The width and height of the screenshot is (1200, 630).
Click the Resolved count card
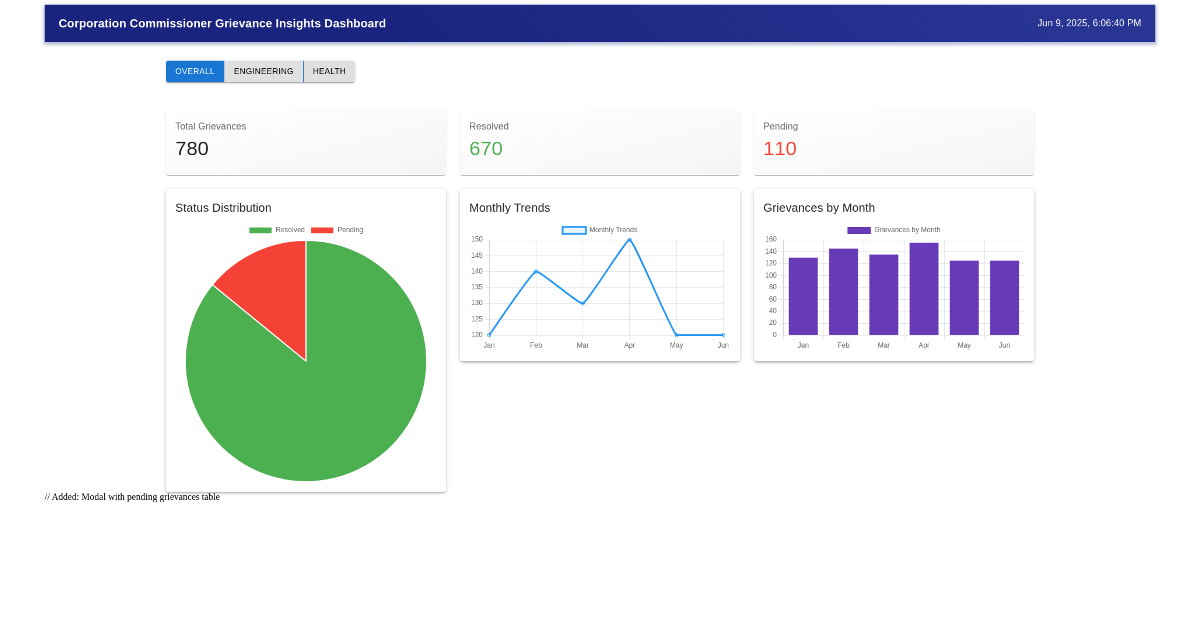pyautogui.click(x=599, y=142)
